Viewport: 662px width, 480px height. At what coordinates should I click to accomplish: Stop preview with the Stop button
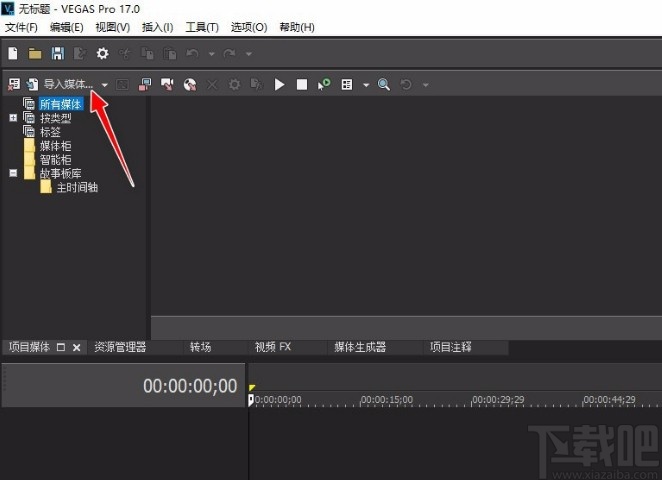click(302, 84)
